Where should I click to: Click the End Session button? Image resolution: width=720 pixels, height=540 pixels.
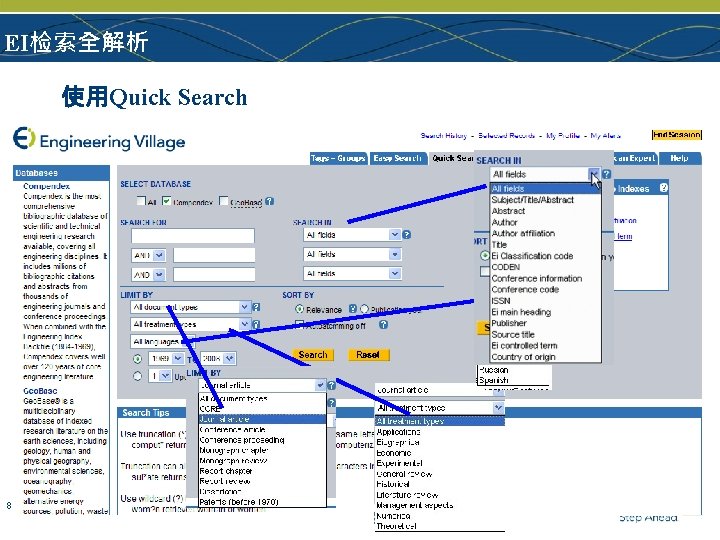tap(676, 135)
